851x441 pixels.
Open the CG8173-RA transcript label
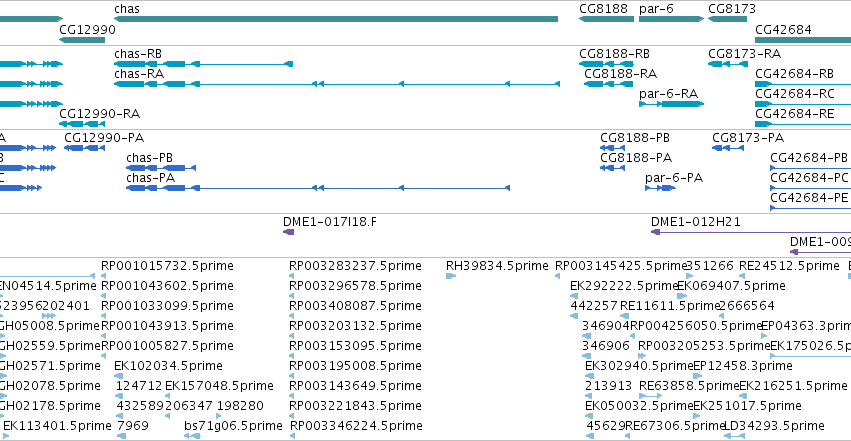tap(745, 54)
